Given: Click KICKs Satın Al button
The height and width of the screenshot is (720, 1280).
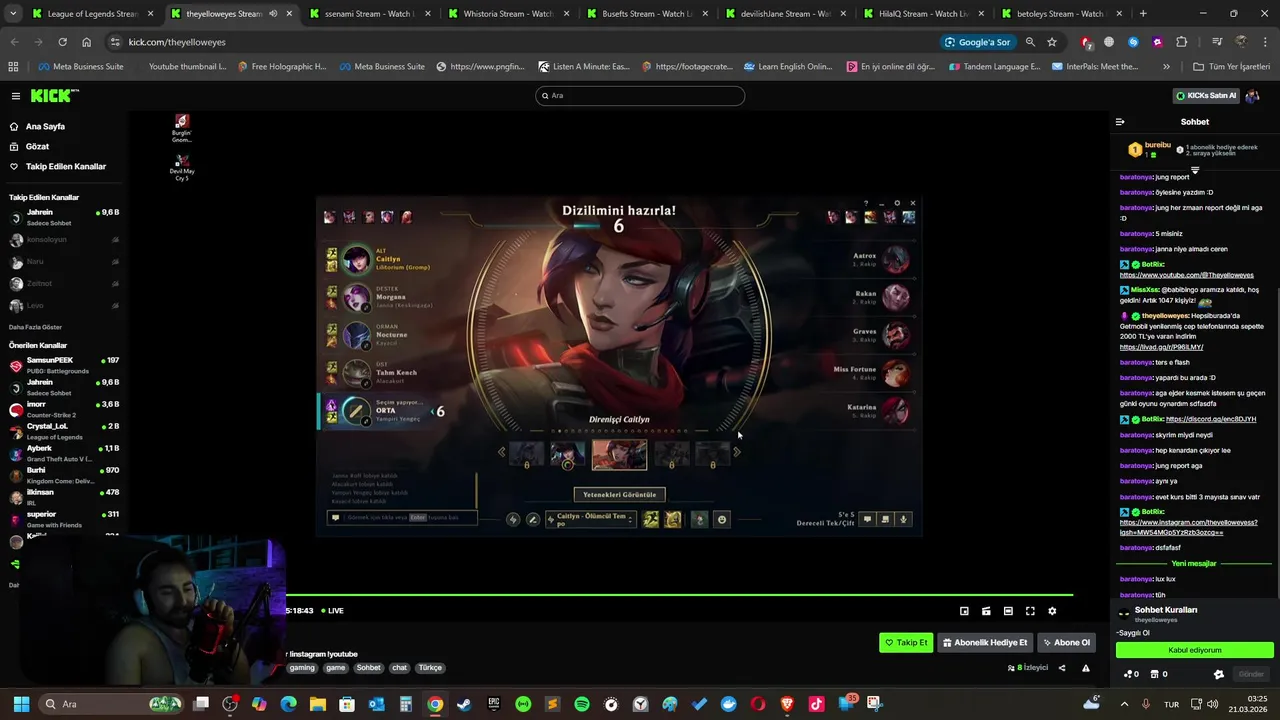Looking at the screenshot, I should pyautogui.click(x=1206, y=96).
